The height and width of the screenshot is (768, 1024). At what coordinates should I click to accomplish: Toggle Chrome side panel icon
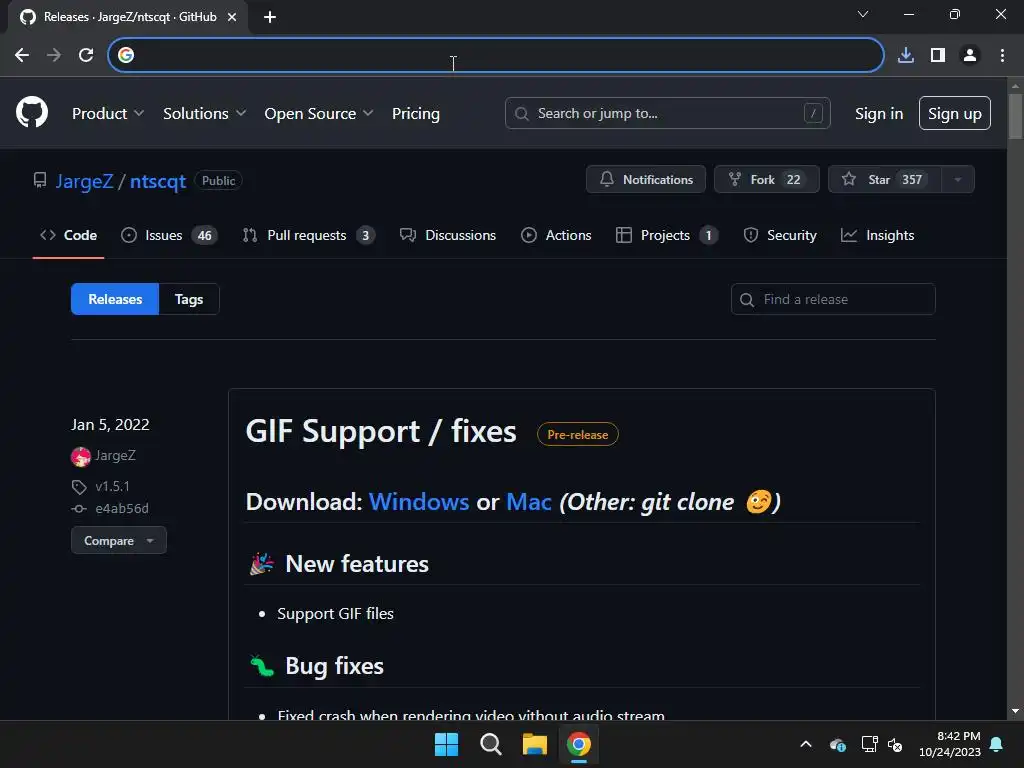[x=938, y=55]
